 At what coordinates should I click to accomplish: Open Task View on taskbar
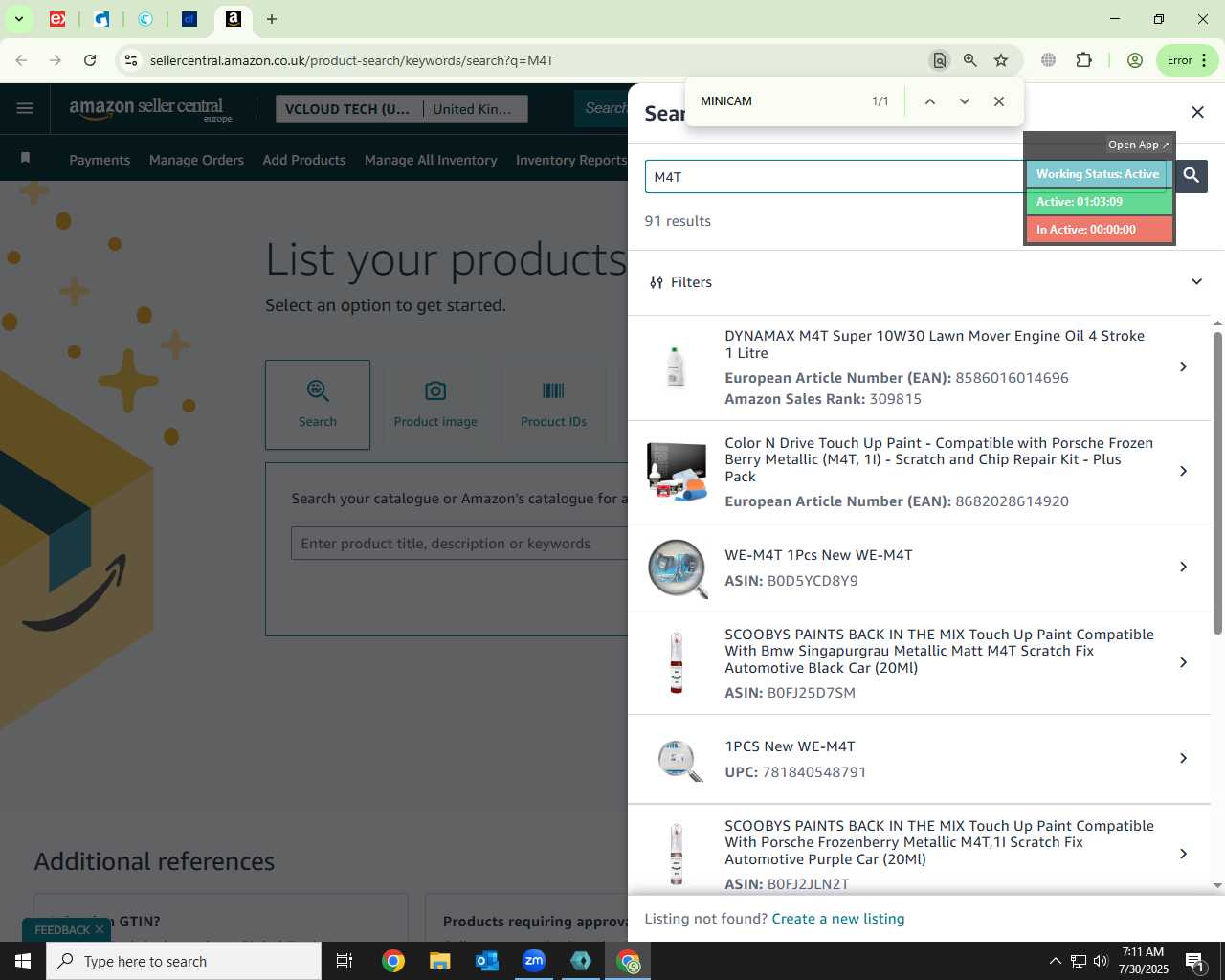(x=345, y=961)
